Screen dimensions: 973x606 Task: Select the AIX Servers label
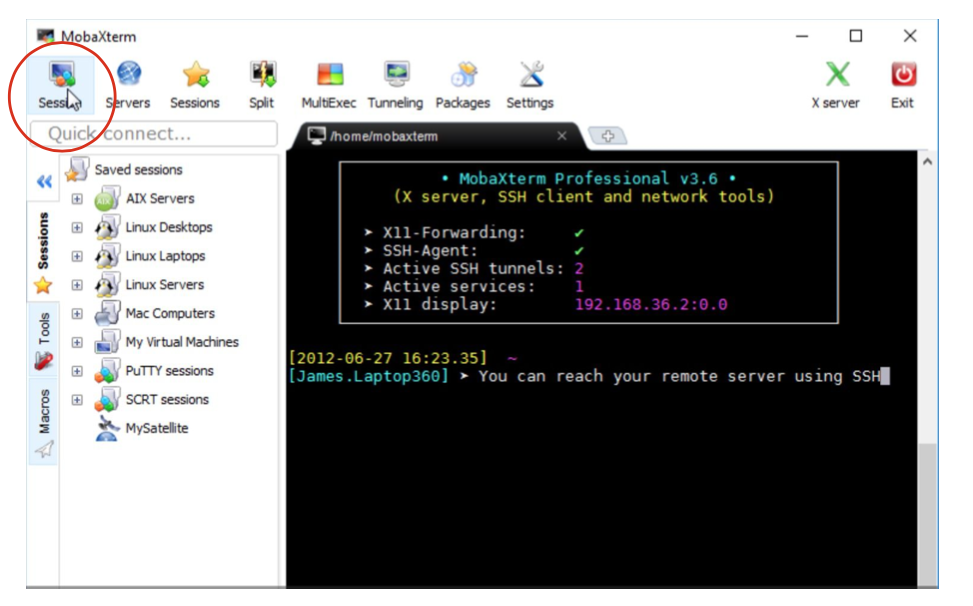click(x=160, y=198)
